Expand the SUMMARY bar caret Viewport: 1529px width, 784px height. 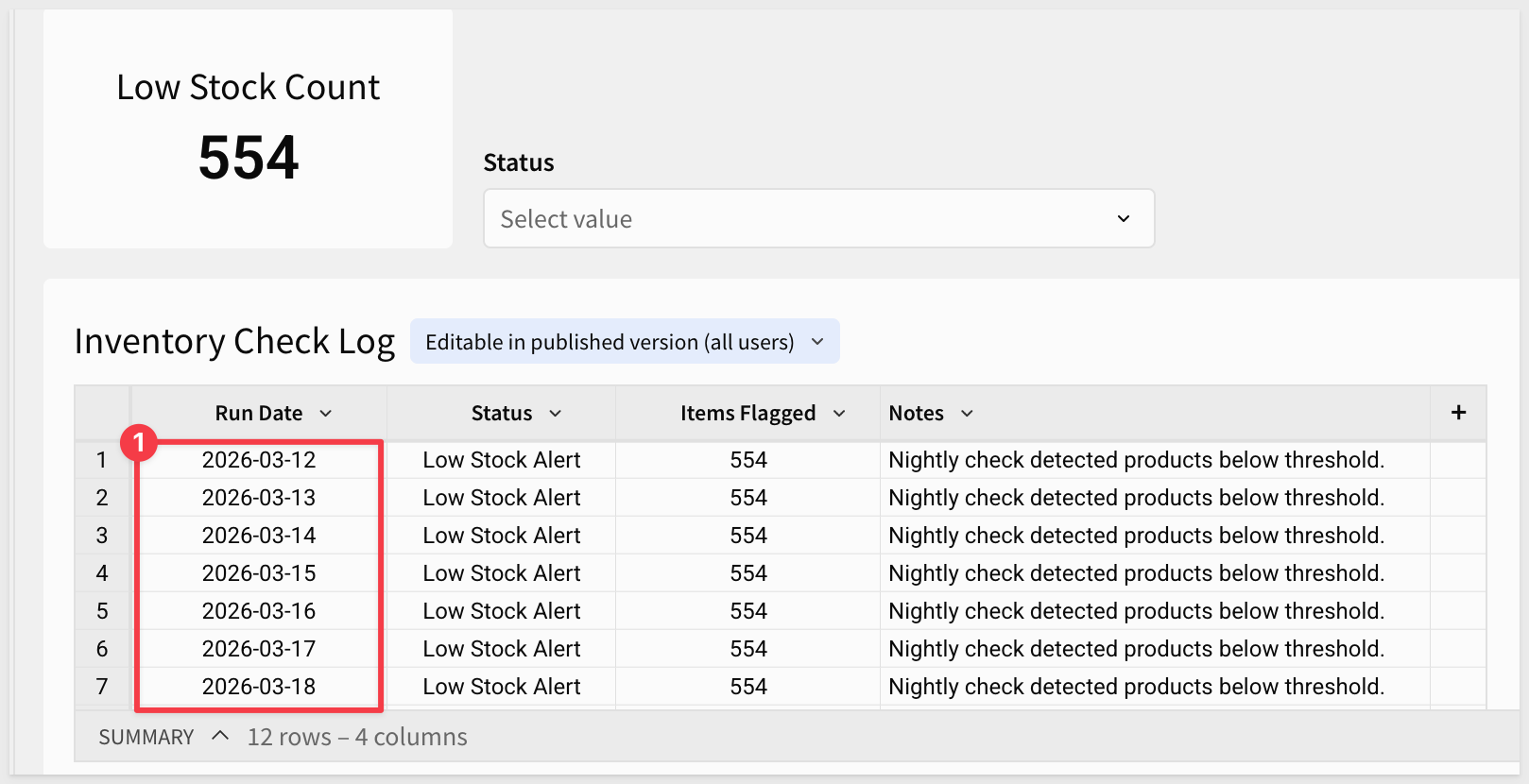(x=220, y=736)
